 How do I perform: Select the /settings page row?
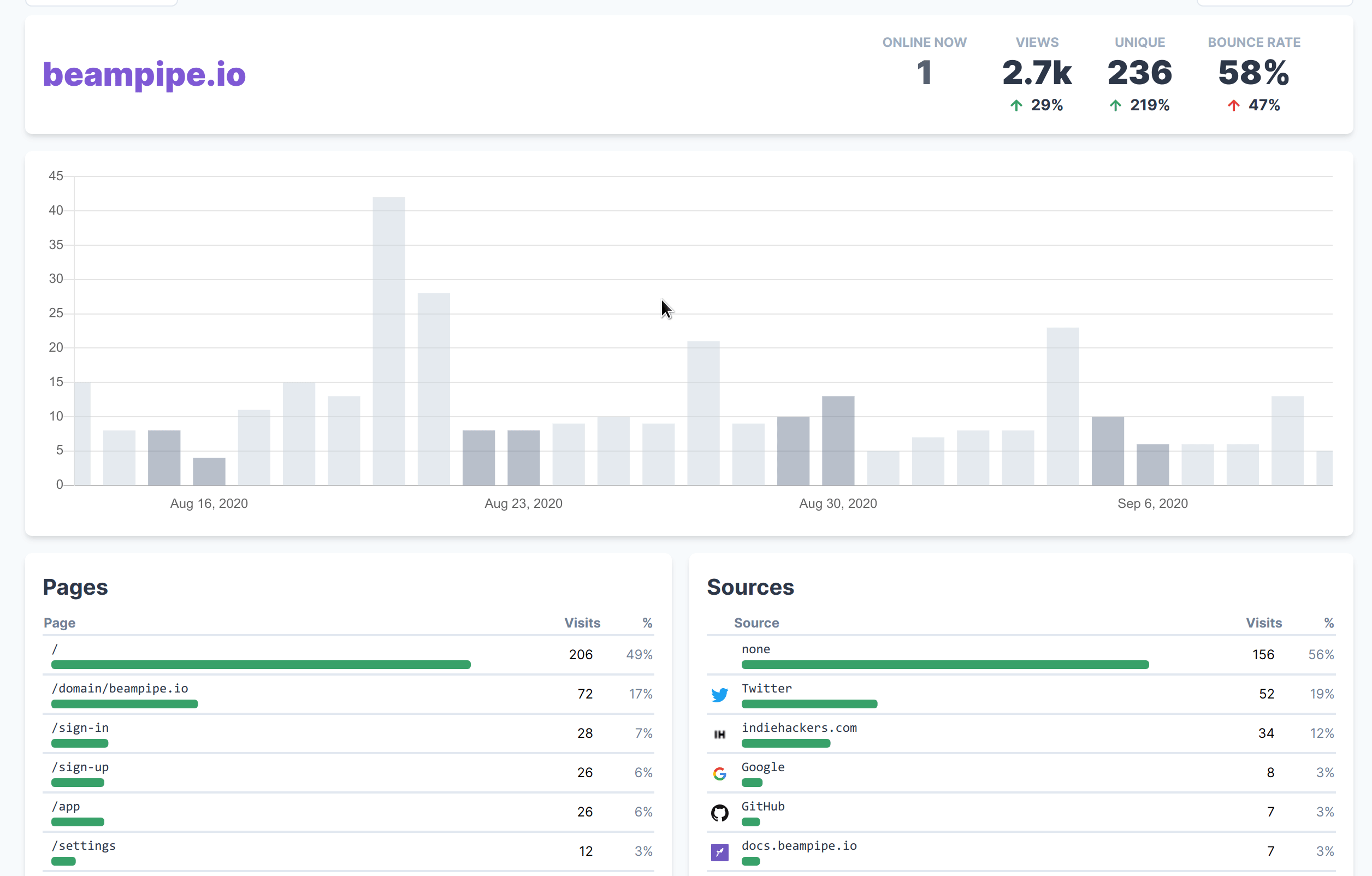point(84,845)
